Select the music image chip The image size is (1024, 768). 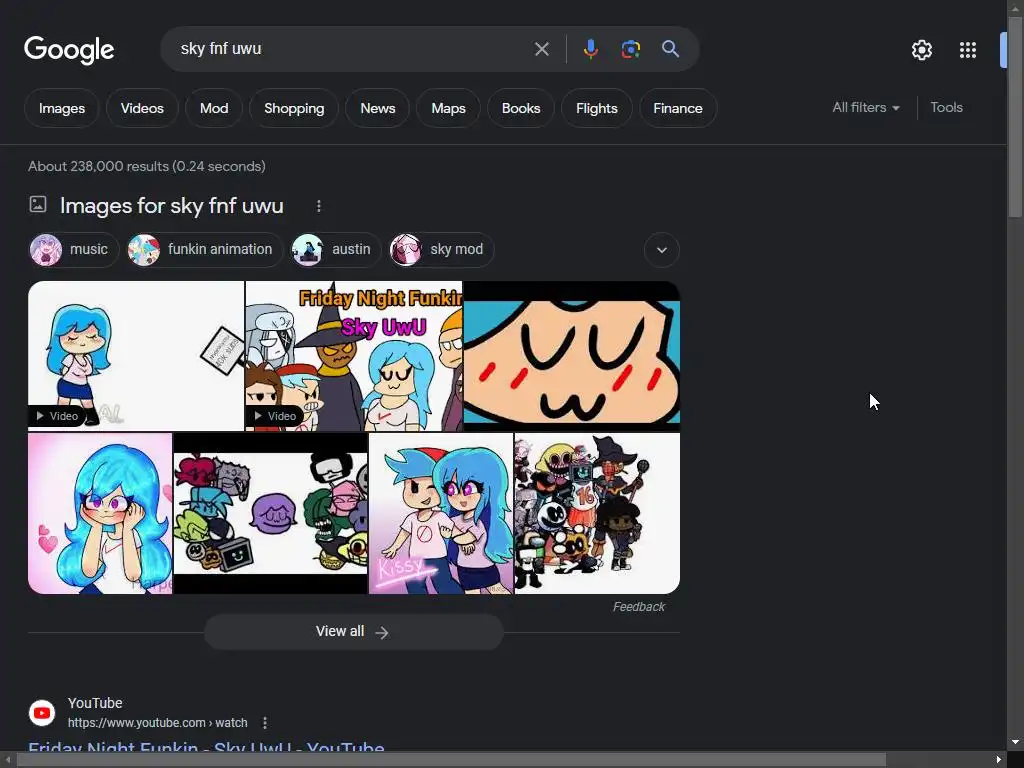[x=74, y=249]
